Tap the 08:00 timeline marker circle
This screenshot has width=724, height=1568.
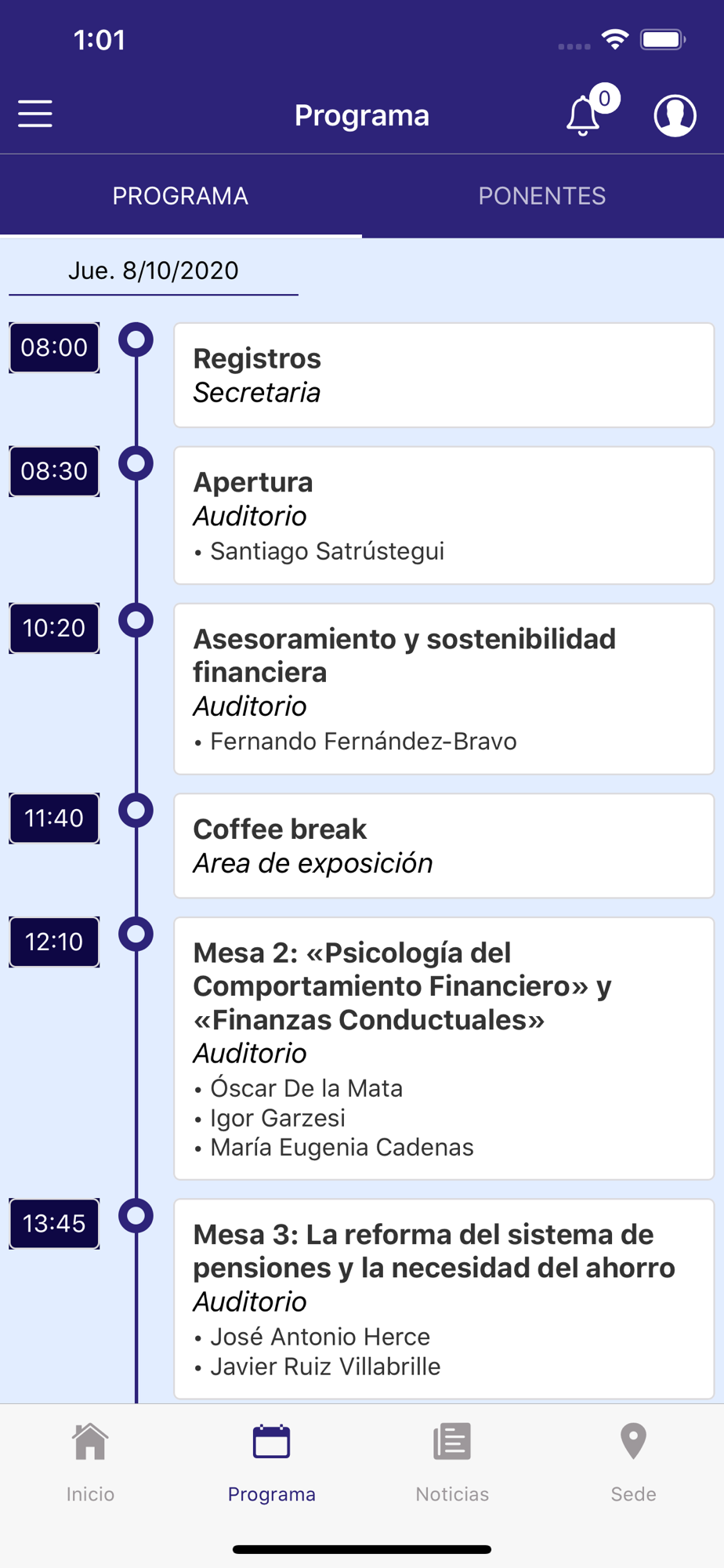pyautogui.click(x=136, y=339)
